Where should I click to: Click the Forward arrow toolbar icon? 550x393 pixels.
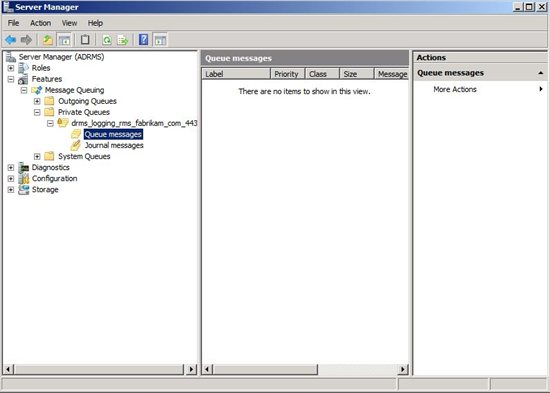click(x=26, y=40)
